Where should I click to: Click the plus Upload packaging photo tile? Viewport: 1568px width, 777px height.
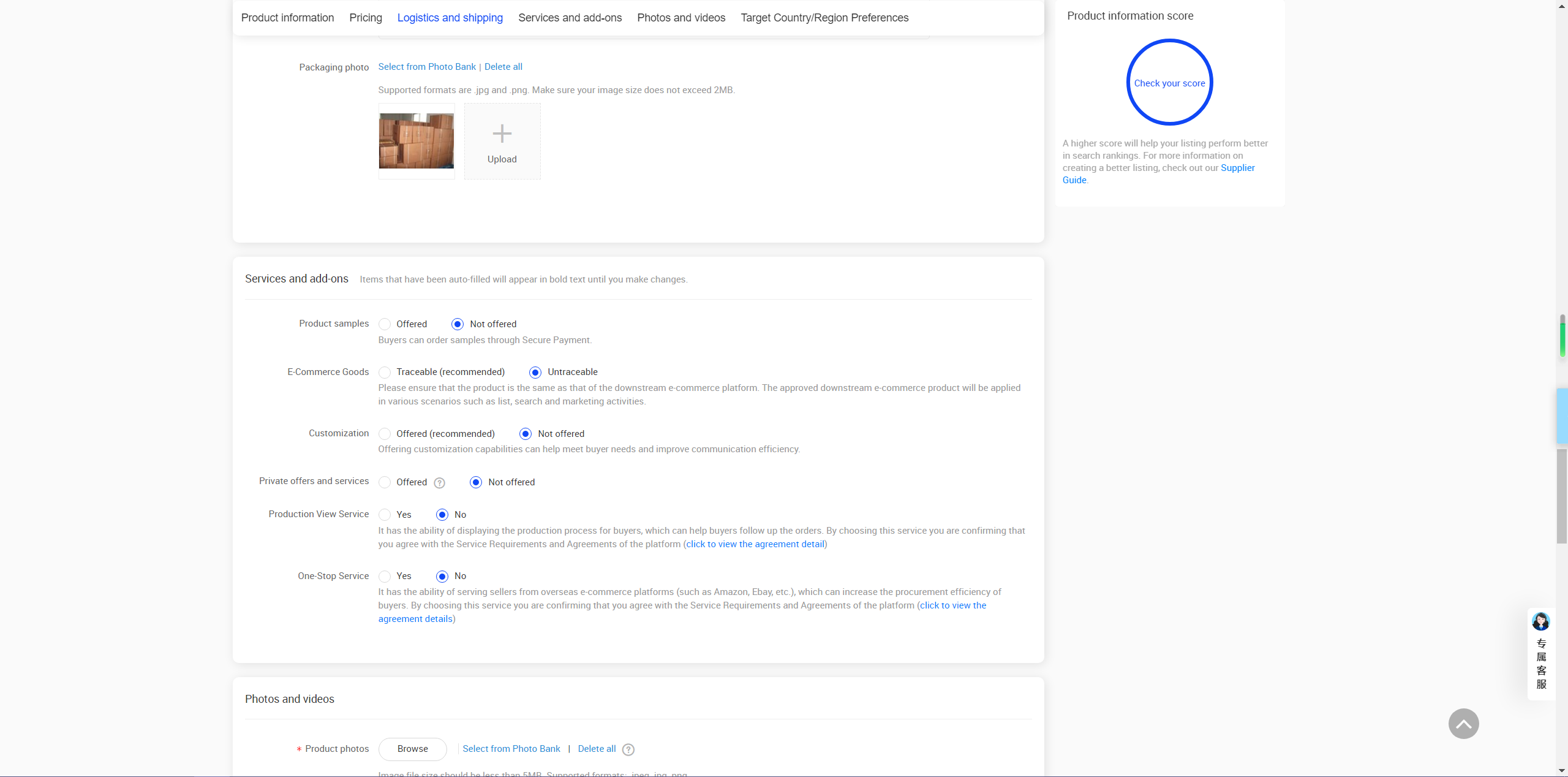502,142
